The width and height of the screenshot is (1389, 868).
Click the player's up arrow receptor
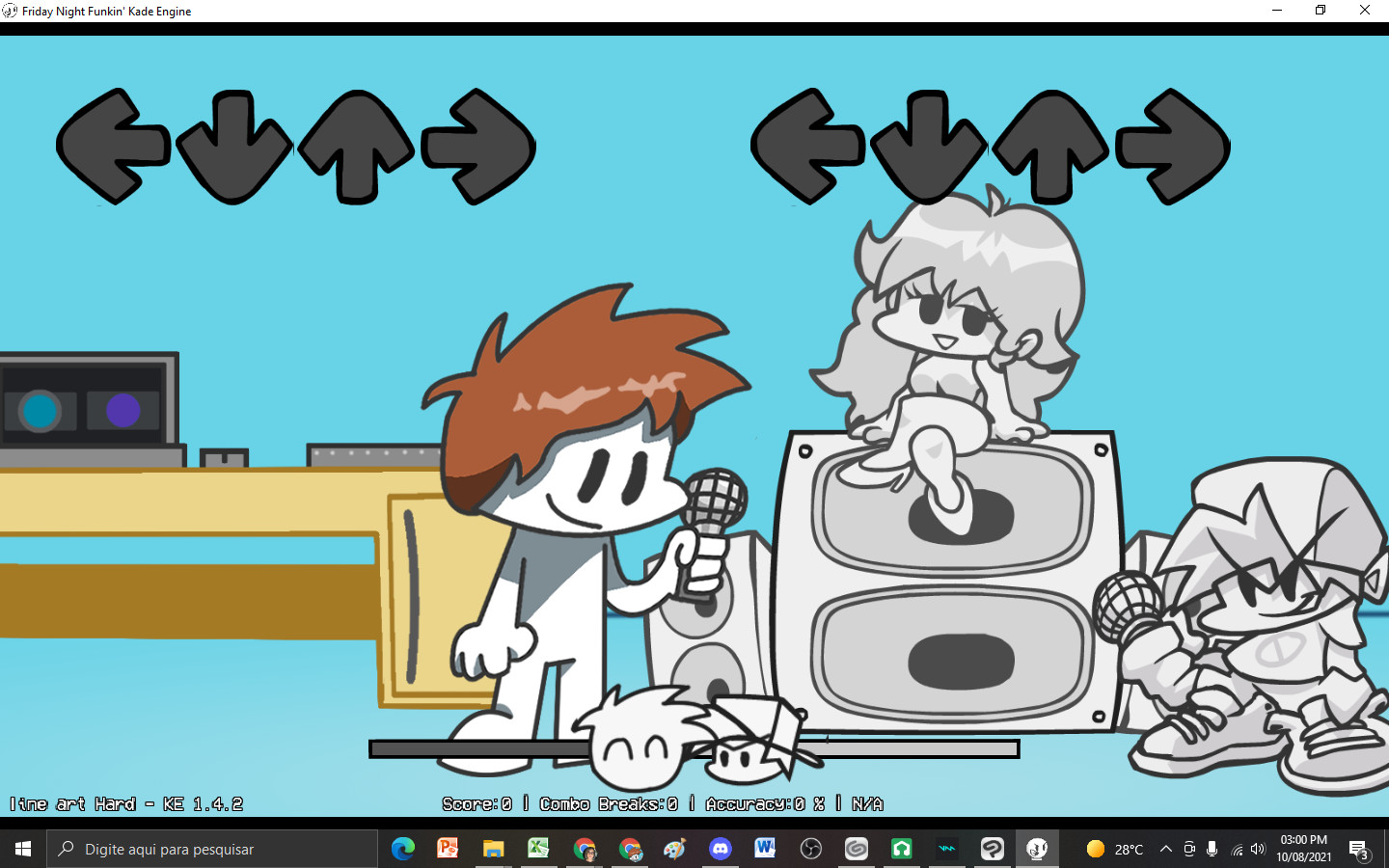(1050, 147)
